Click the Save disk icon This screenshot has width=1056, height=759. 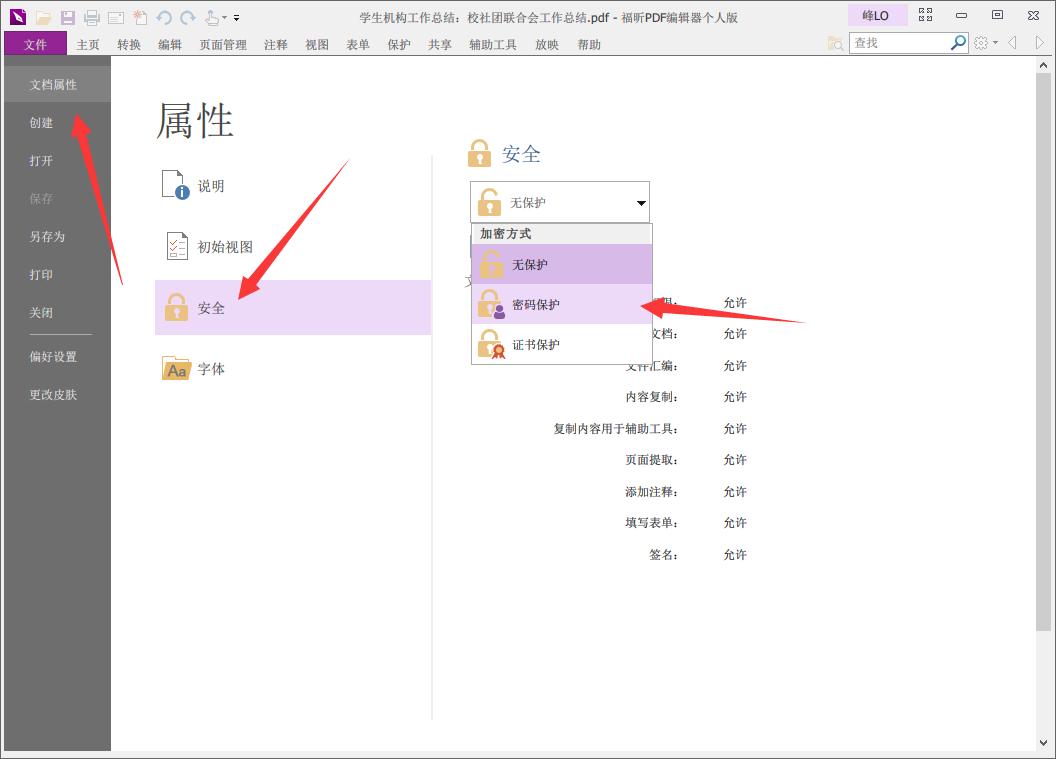[67, 17]
